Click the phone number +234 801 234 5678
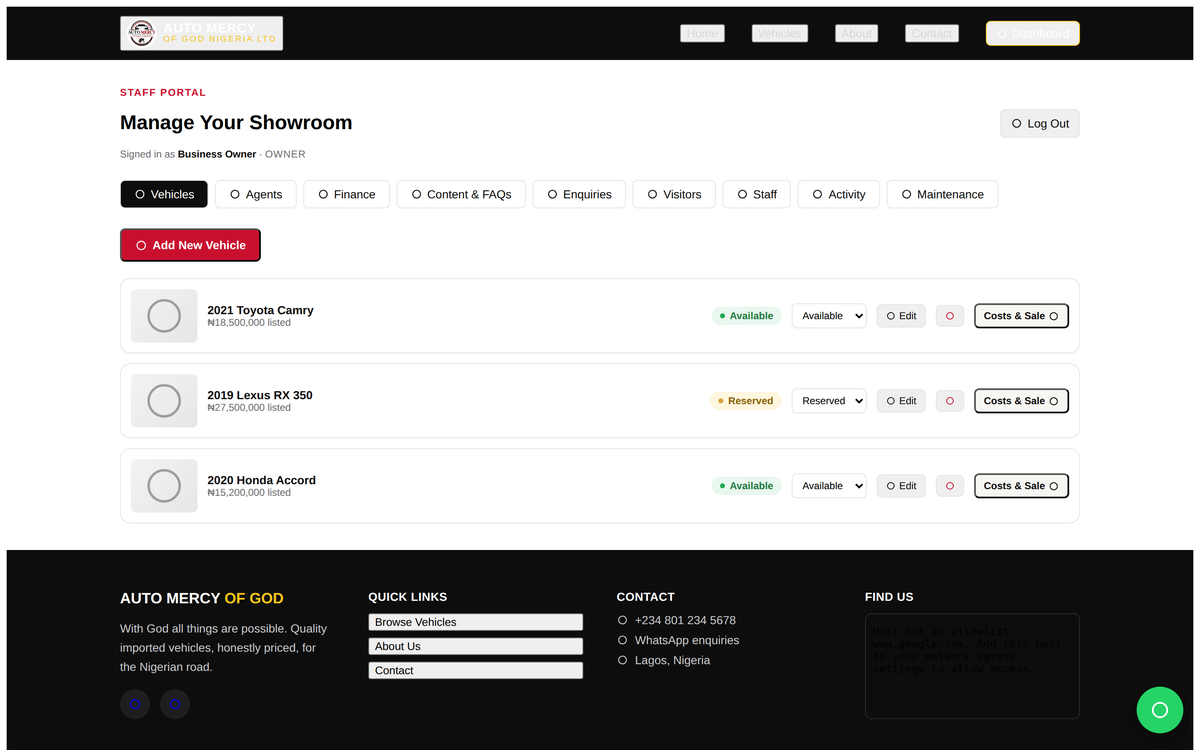 pos(685,620)
